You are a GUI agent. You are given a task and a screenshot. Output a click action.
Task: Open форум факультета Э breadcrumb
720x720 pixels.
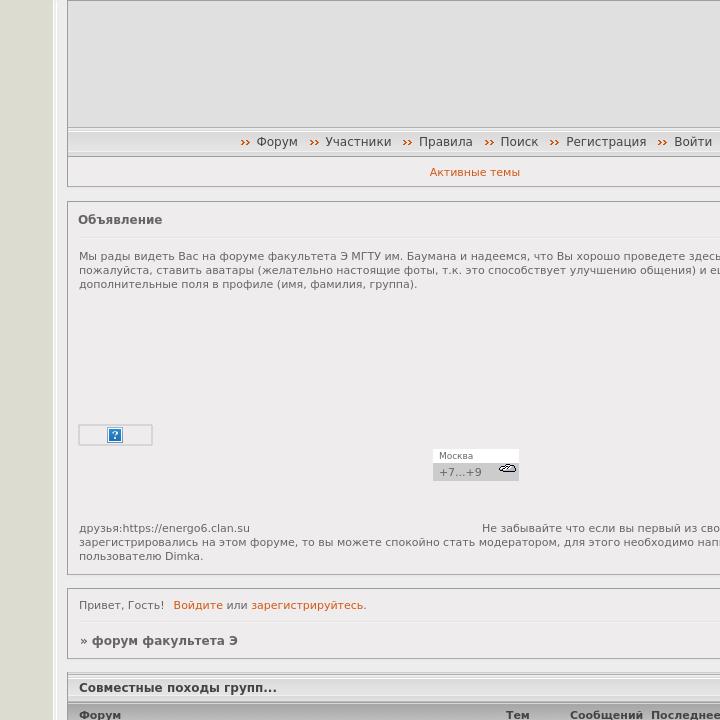click(164, 641)
